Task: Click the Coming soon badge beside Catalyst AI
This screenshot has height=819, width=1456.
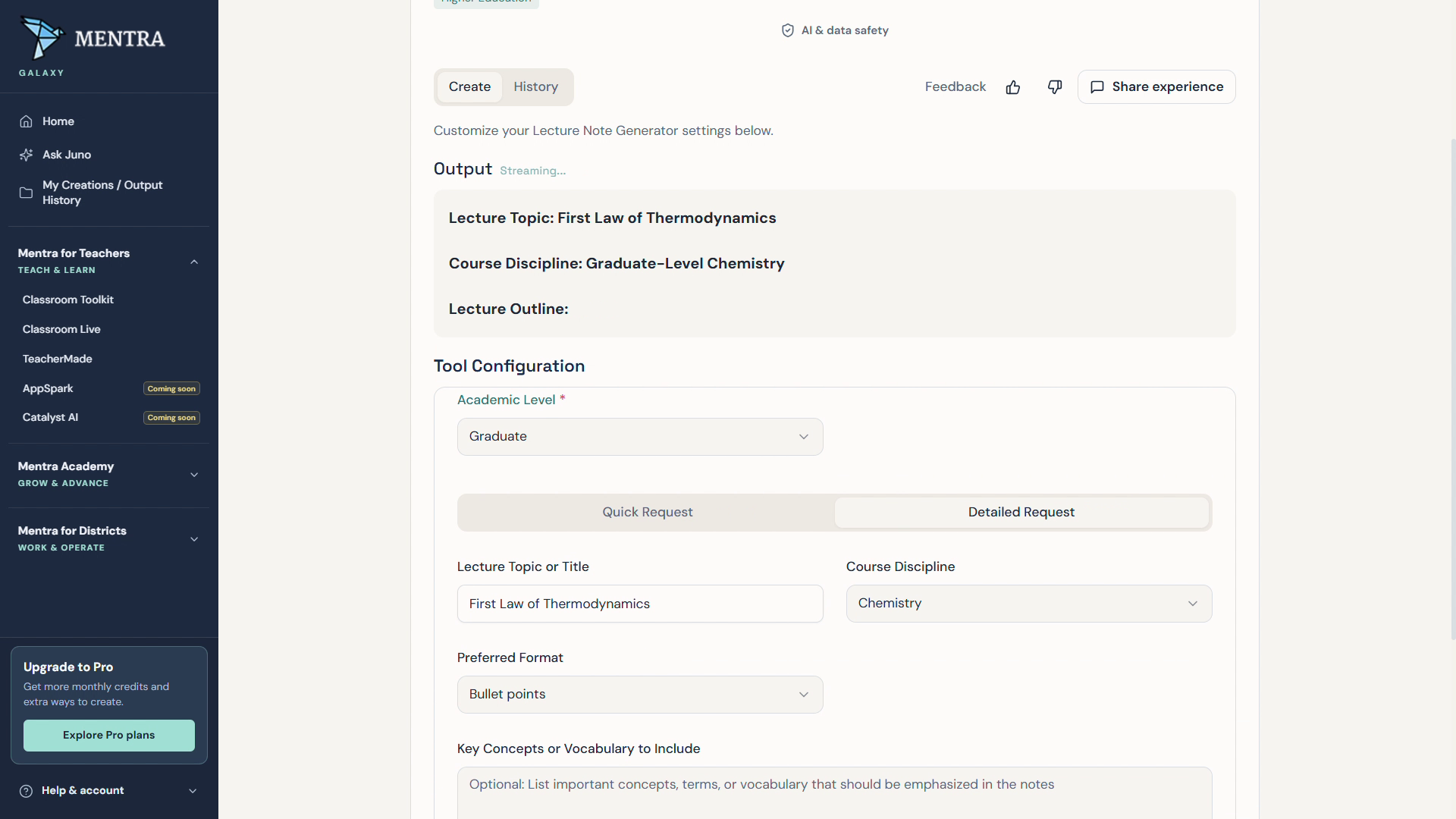Action: click(x=171, y=418)
